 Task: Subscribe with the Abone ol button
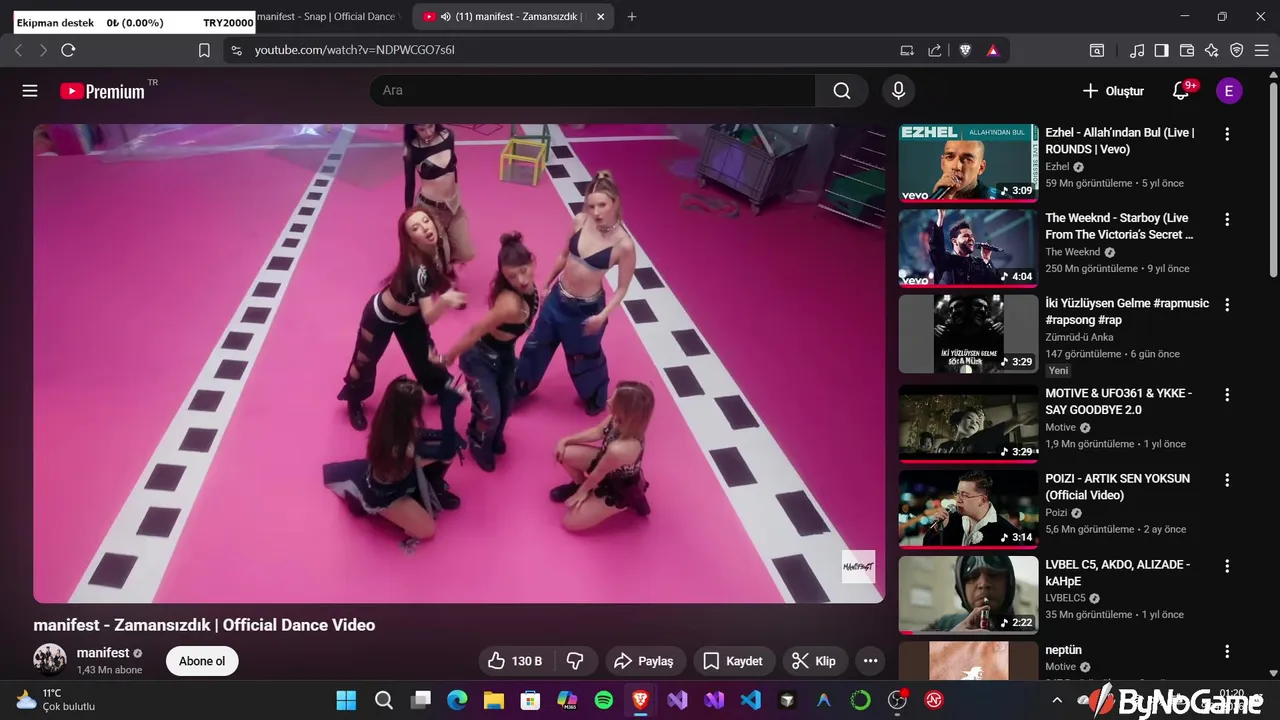pos(202,661)
